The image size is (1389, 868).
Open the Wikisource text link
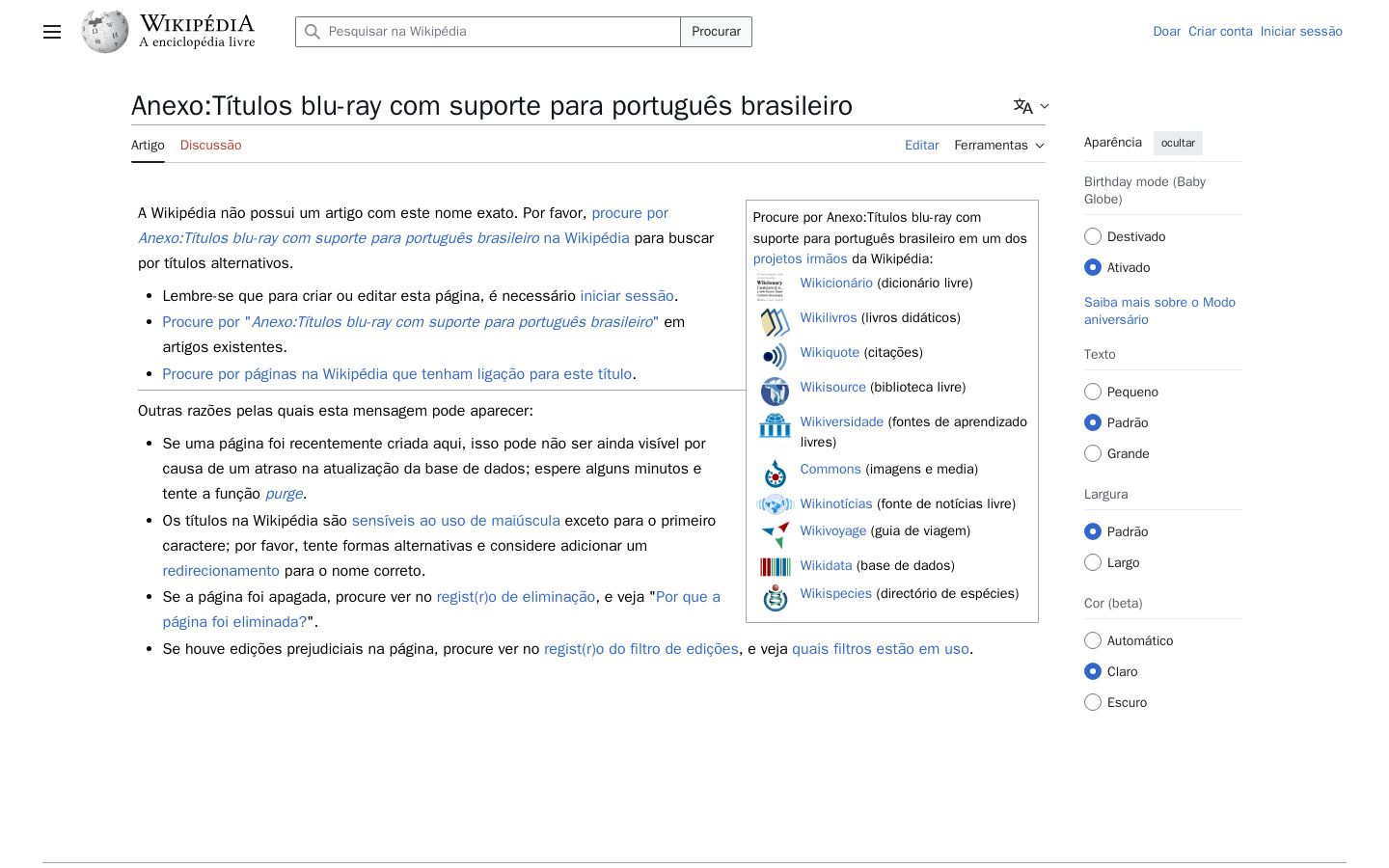pyautogui.click(x=833, y=388)
